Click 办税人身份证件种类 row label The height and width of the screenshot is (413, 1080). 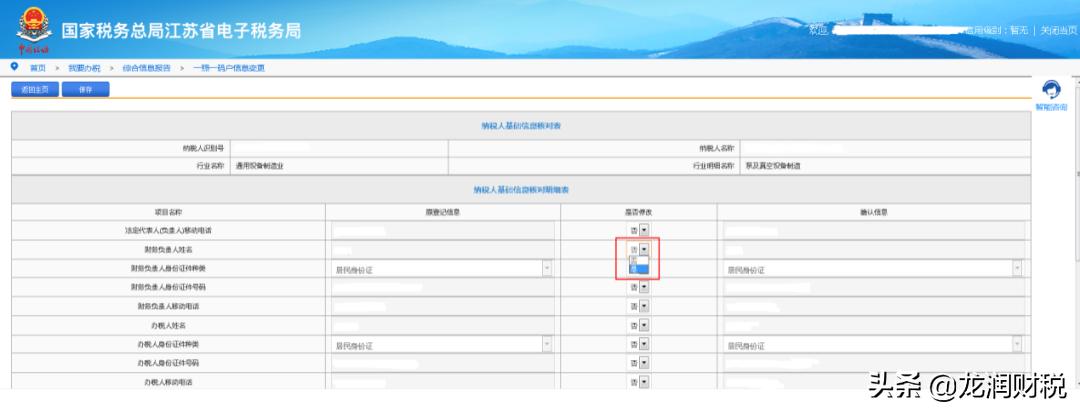(168, 343)
